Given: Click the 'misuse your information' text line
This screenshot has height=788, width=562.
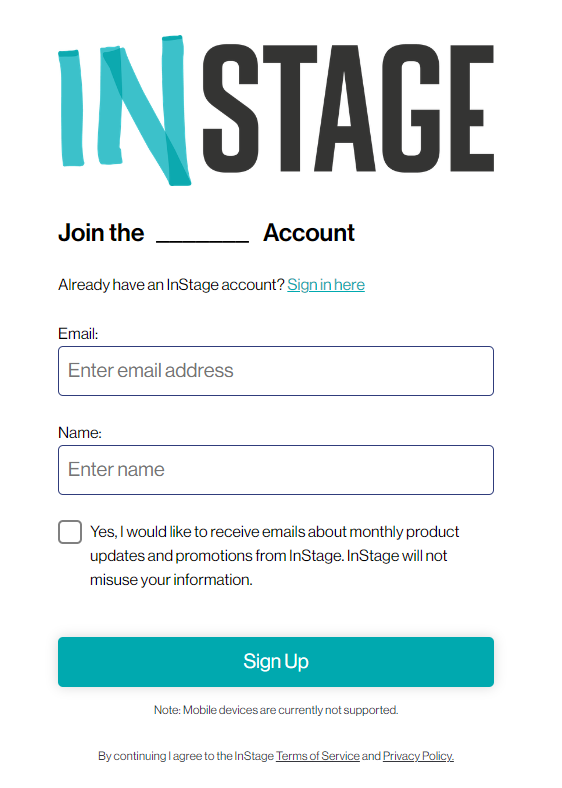Looking at the screenshot, I should pos(171,580).
